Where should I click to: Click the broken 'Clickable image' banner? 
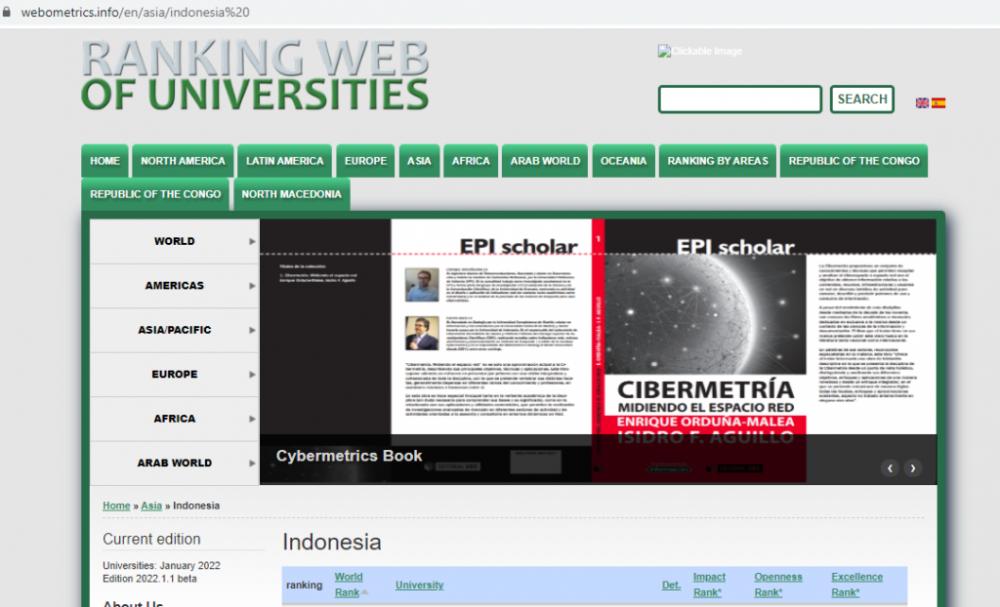tap(700, 51)
